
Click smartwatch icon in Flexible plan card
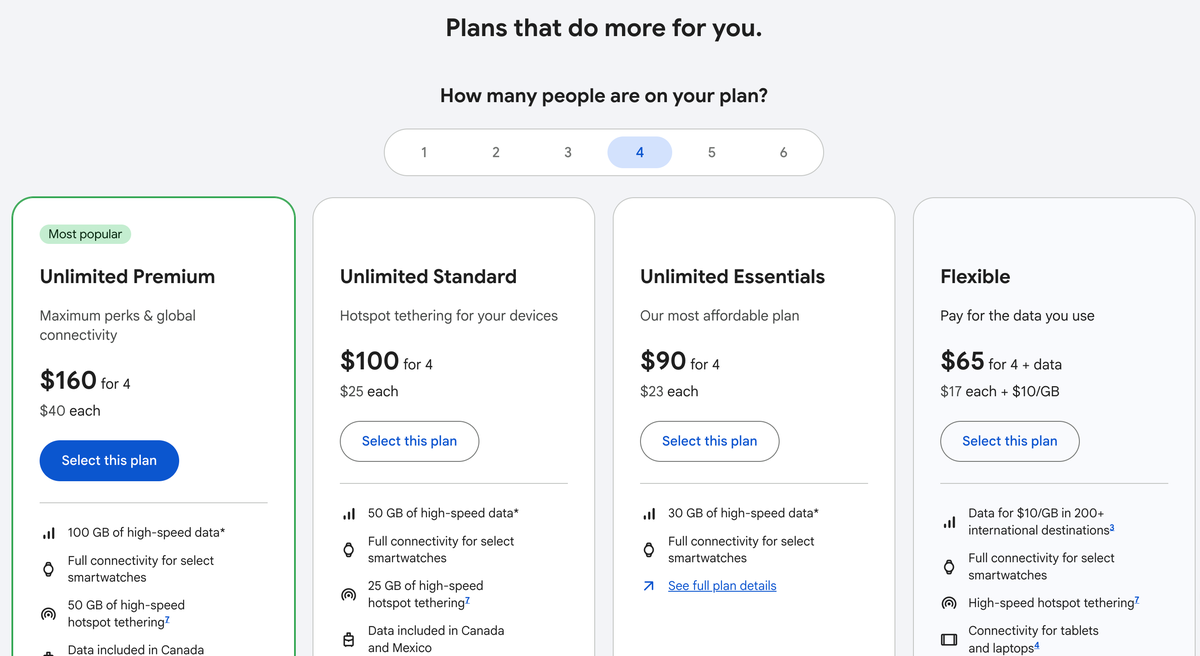(x=949, y=567)
